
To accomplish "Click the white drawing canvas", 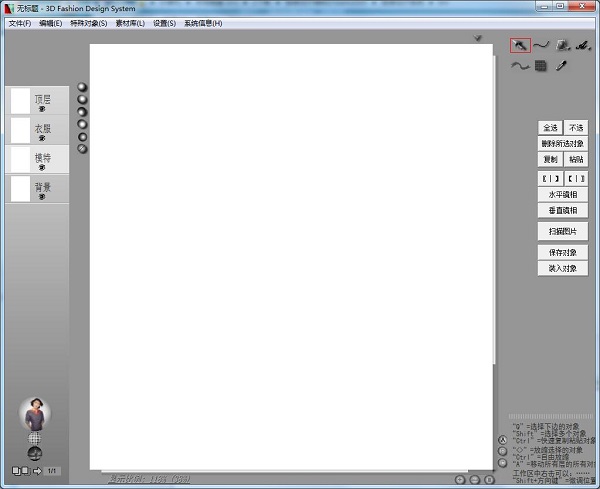I will tap(291, 257).
